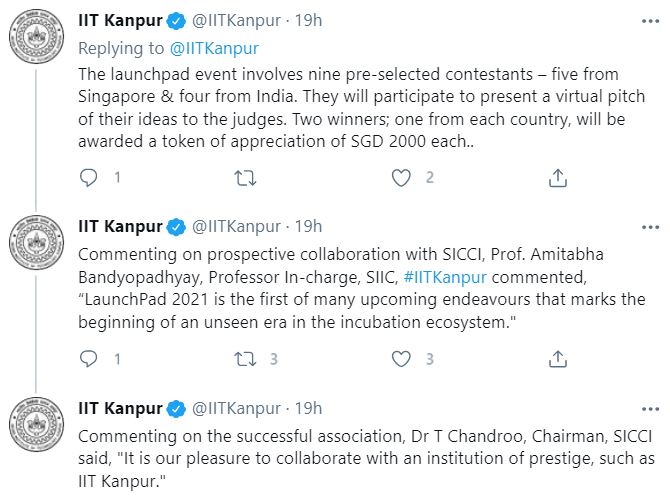670x498 pixels.
Task: Open the 19h timestamp of SICCI collaboration tweet
Action: click(309, 224)
